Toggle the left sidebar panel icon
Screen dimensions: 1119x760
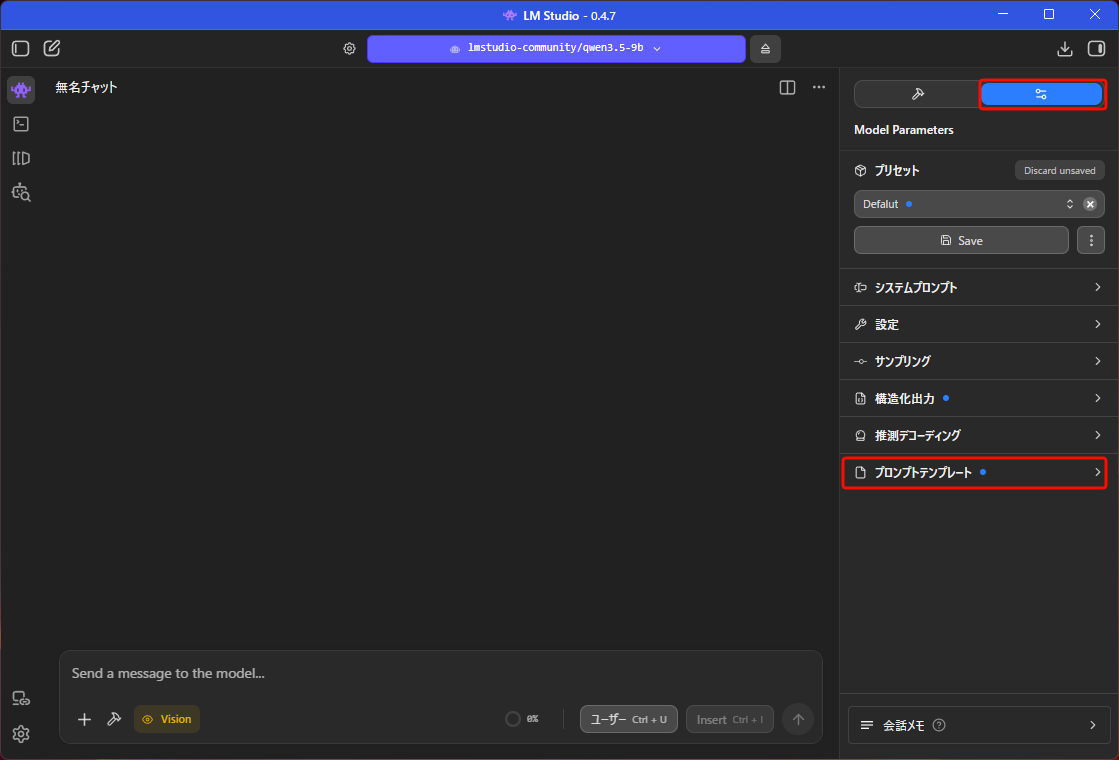click(21, 49)
